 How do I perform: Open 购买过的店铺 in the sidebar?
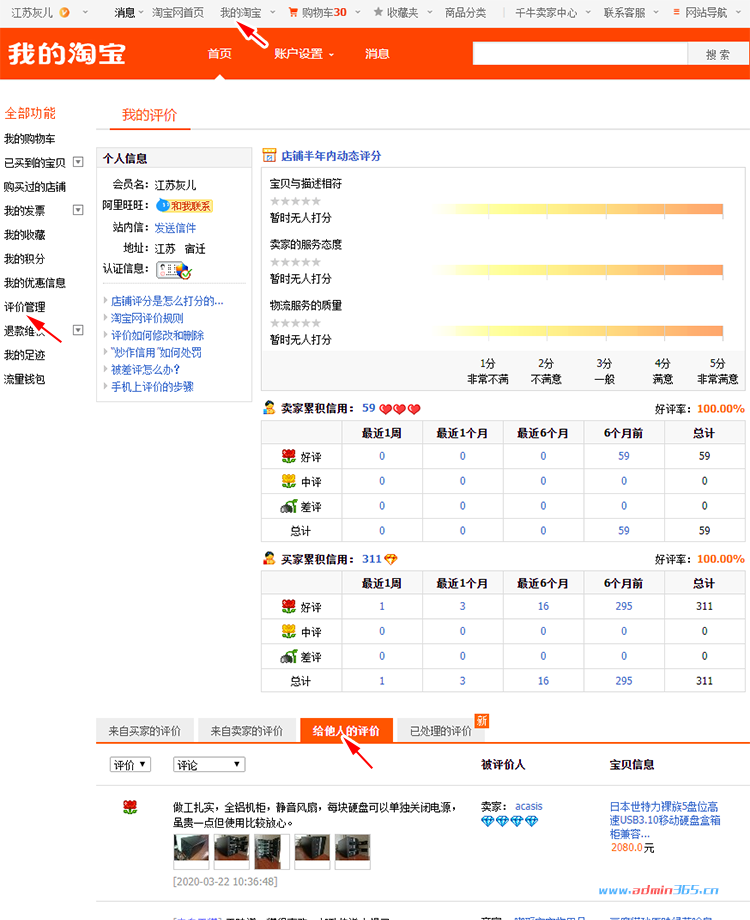tap(35, 187)
